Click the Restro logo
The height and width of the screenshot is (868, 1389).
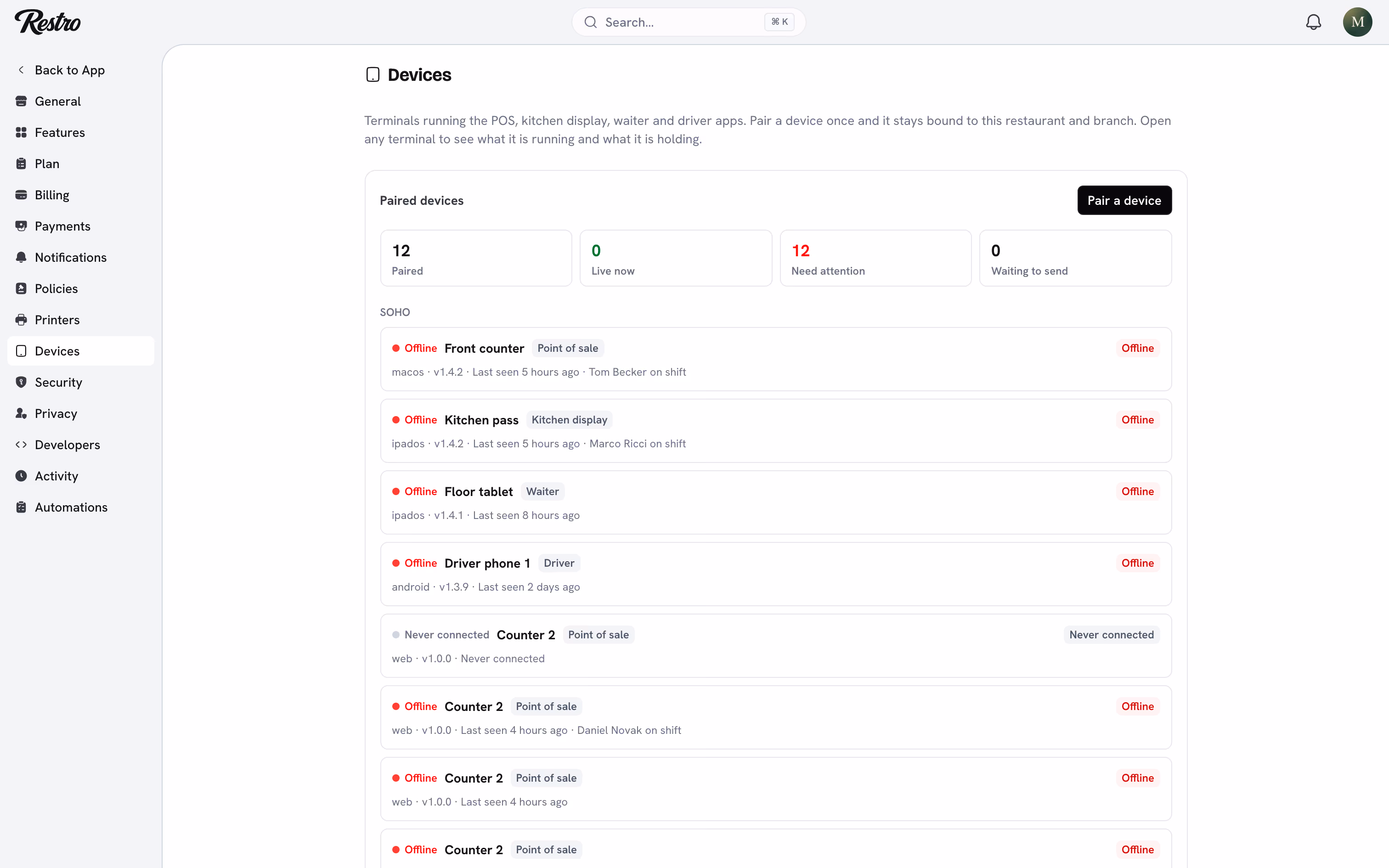click(48, 22)
